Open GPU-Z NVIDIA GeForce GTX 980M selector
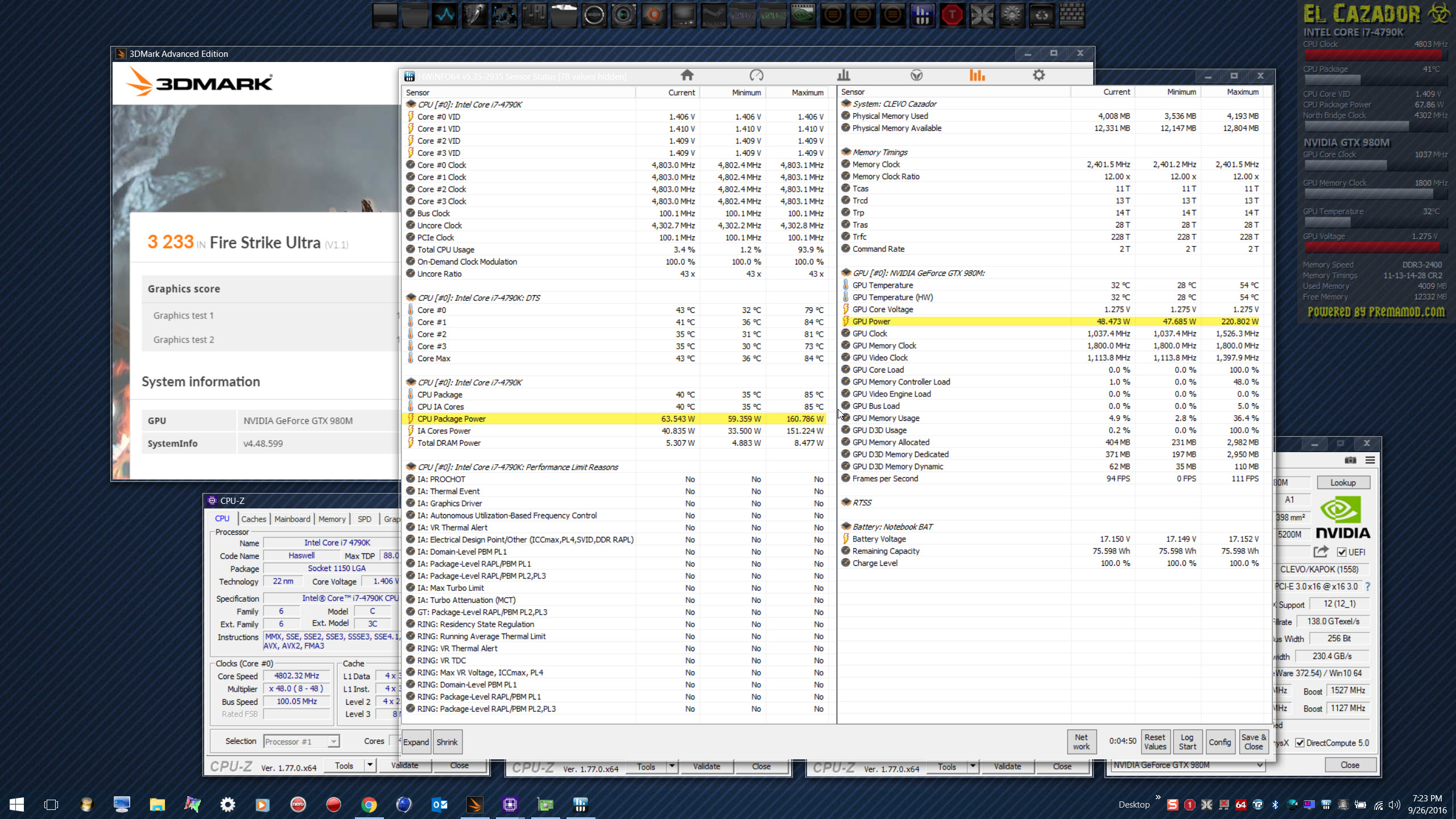This screenshot has height=819, width=1456. (1188, 765)
